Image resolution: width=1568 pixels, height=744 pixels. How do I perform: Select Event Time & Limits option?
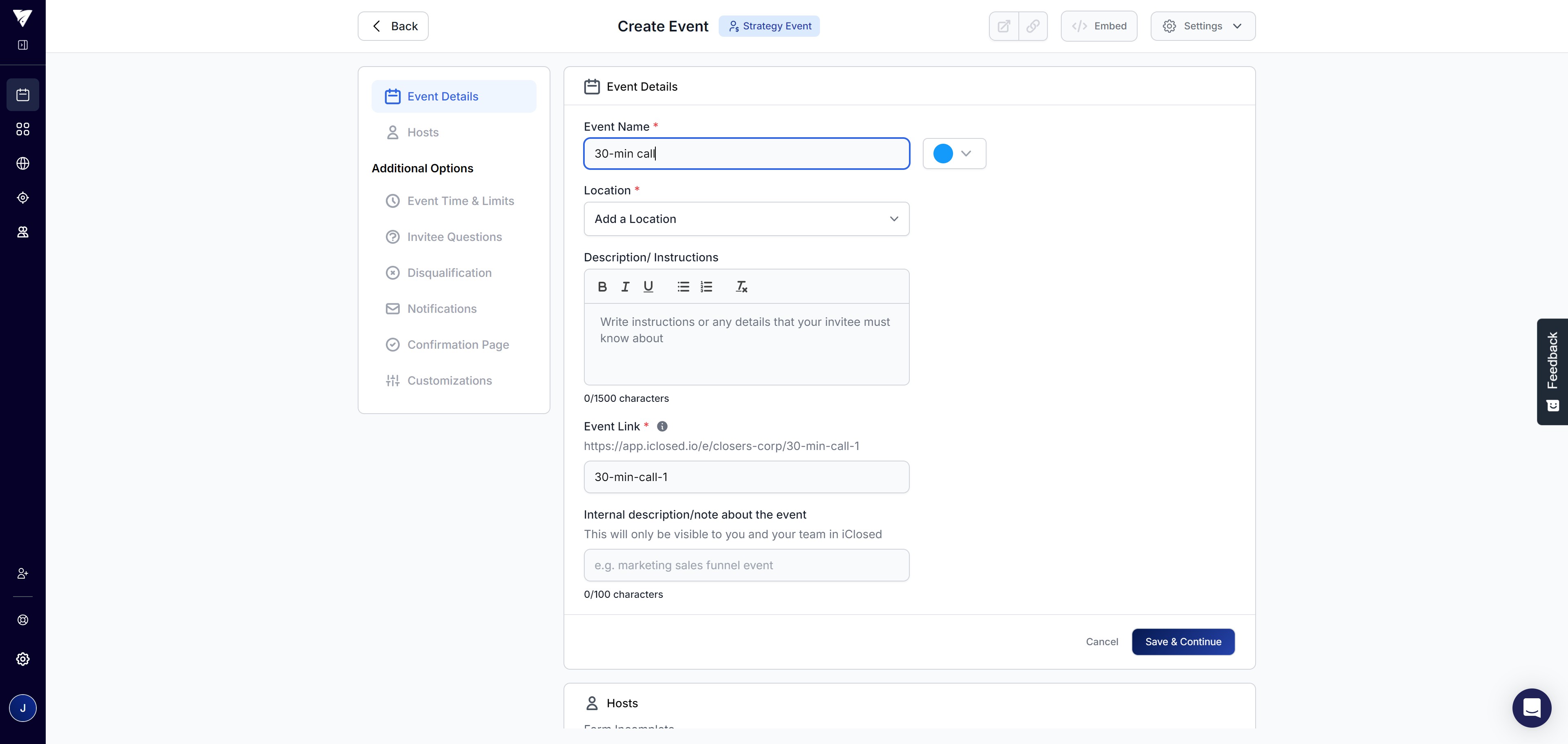460,202
